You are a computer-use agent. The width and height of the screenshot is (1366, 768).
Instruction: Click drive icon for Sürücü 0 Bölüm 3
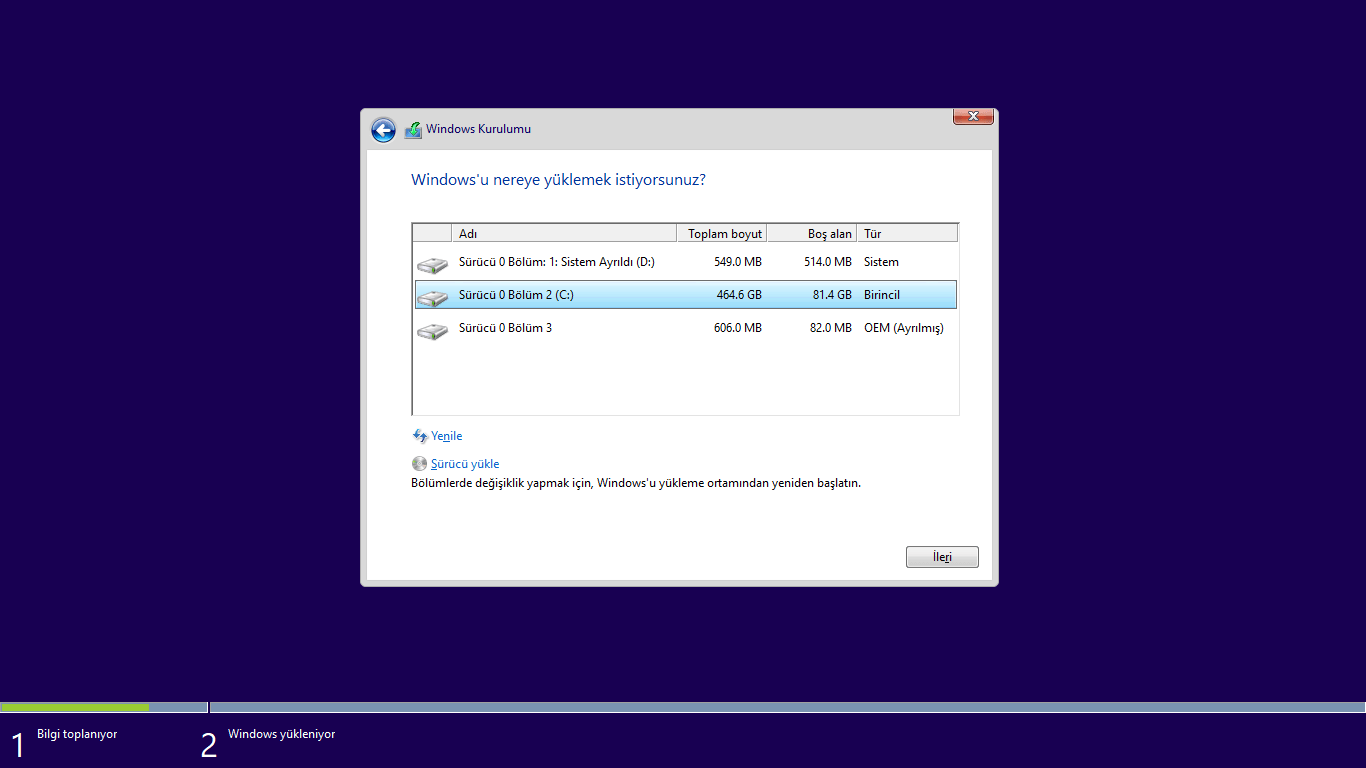[x=432, y=330]
